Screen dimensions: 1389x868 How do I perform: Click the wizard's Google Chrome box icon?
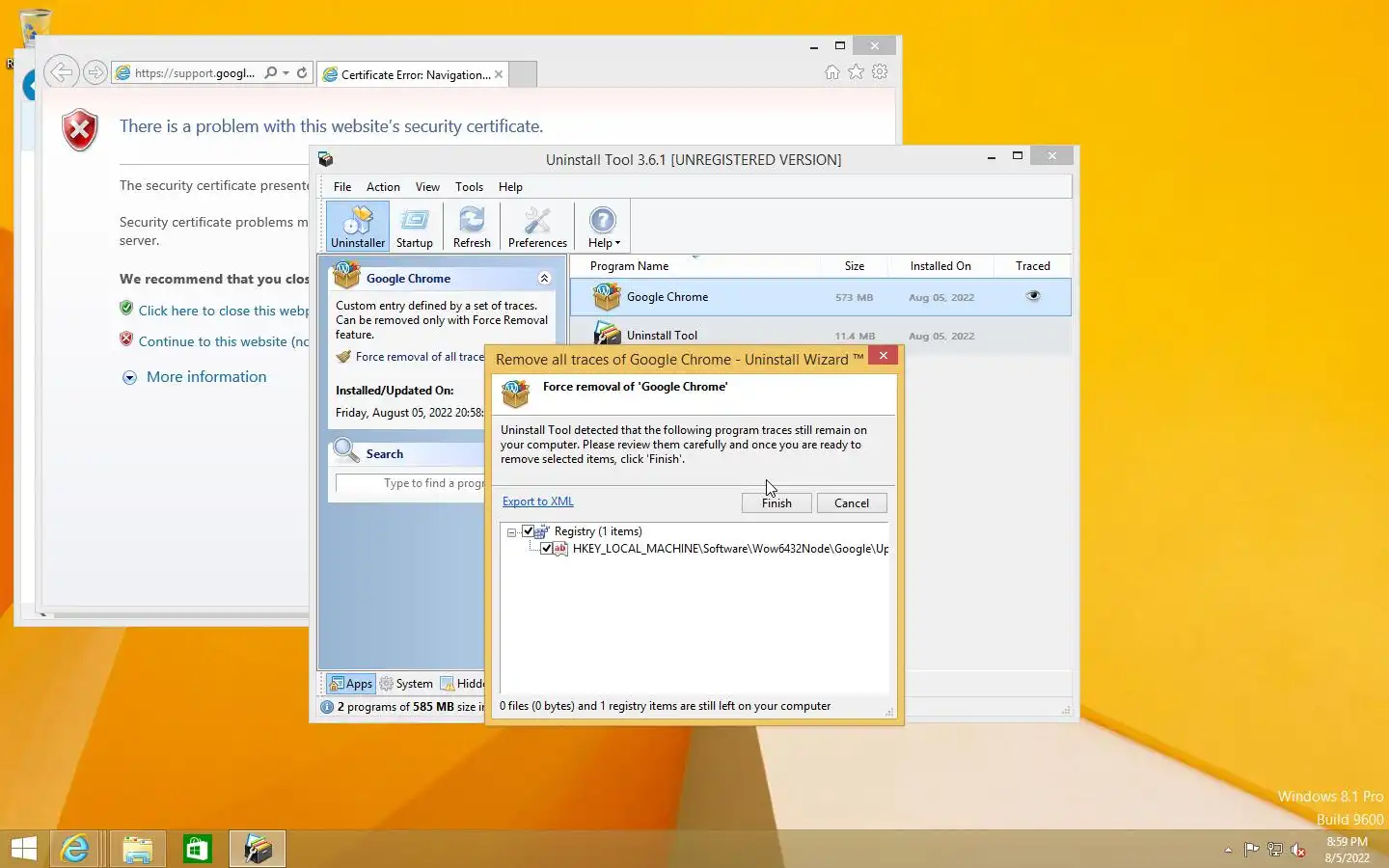pyautogui.click(x=516, y=393)
